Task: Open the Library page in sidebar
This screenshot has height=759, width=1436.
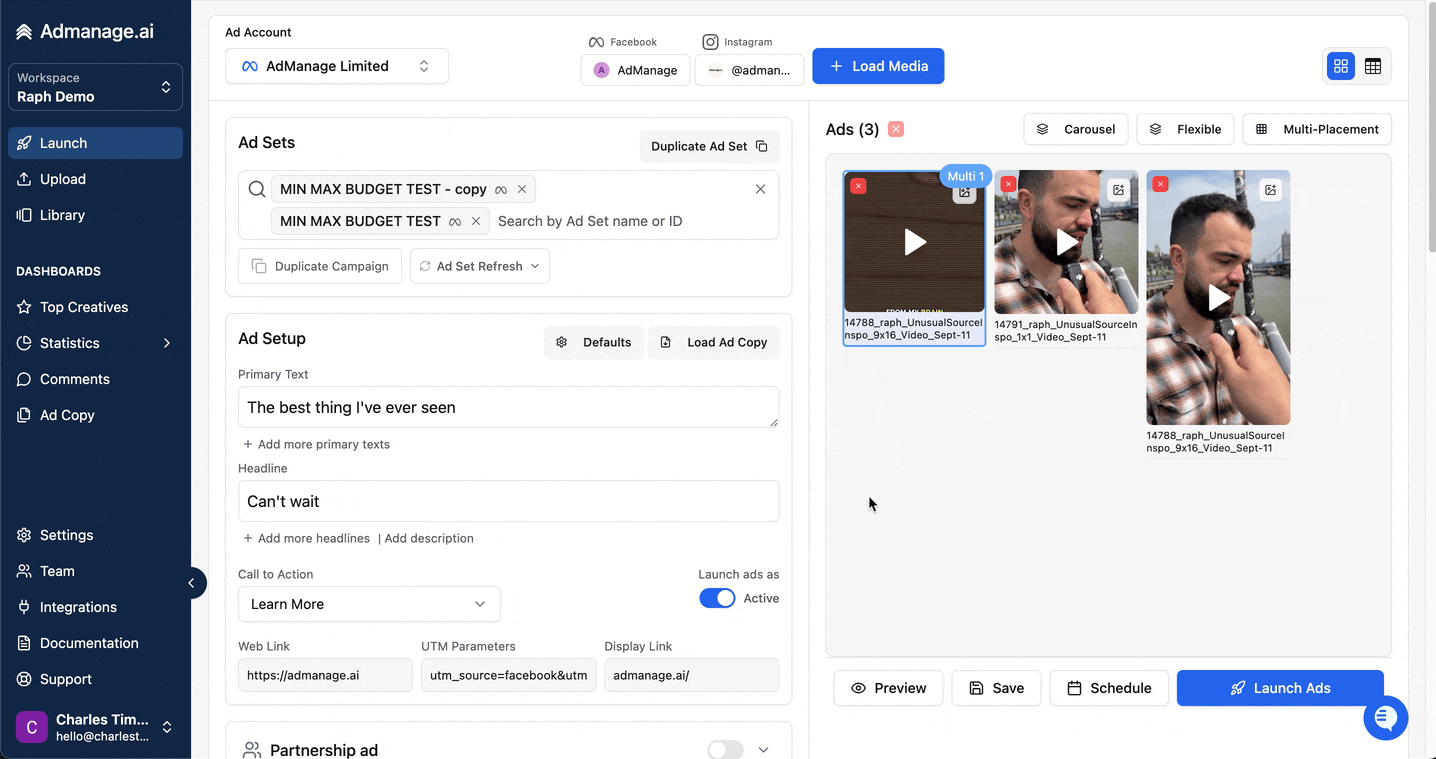Action: [x=95, y=215]
